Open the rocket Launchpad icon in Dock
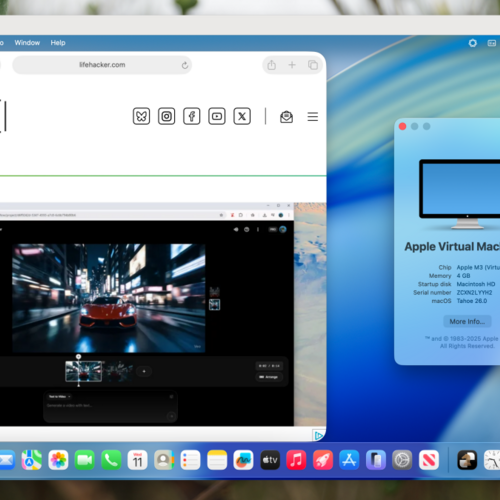 323,460
